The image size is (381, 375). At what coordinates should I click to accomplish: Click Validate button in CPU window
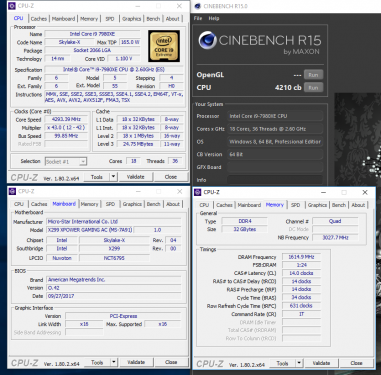[x=135, y=177]
